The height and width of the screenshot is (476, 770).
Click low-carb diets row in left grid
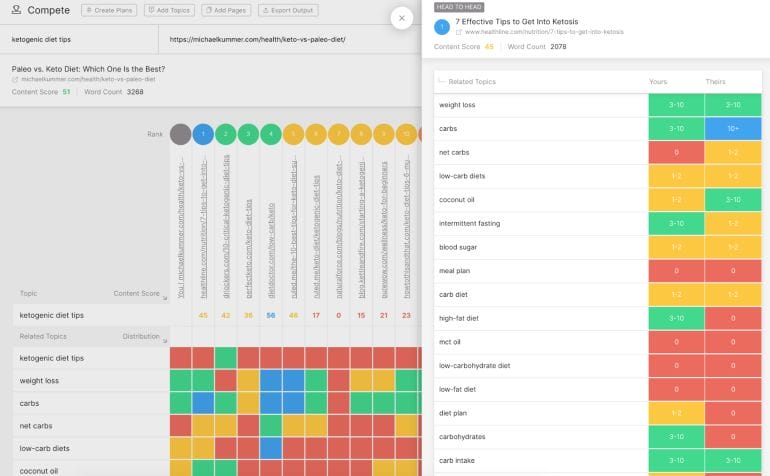[x=217, y=448]
